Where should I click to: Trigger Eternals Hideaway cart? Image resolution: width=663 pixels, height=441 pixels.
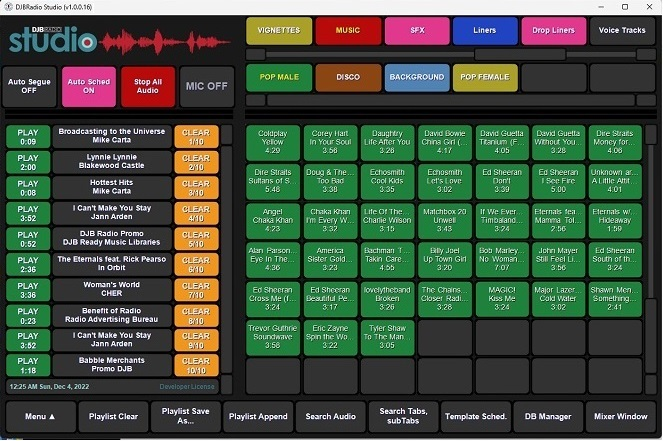pos(615,221)
